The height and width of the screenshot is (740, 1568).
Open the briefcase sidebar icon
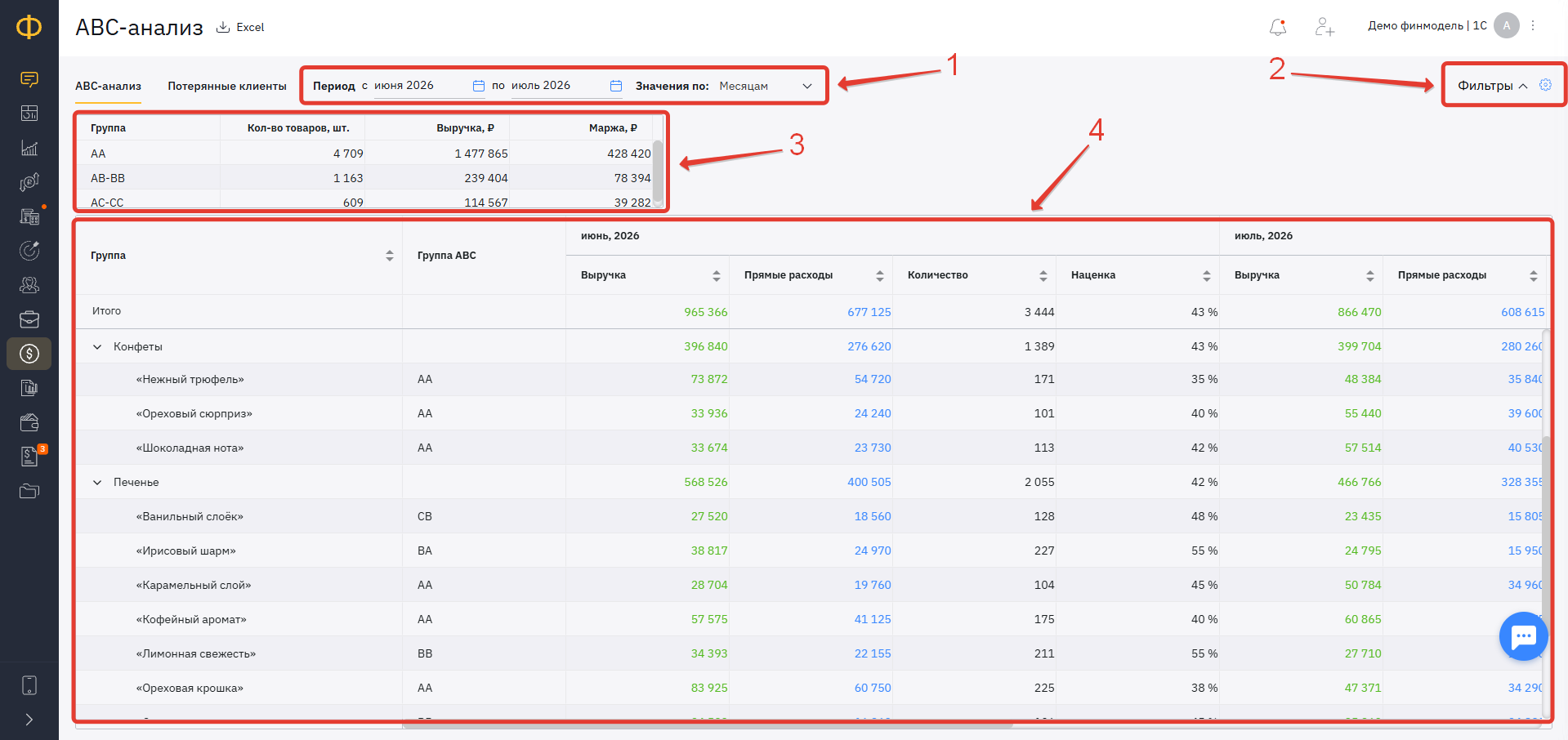click(x=29, y=319)
